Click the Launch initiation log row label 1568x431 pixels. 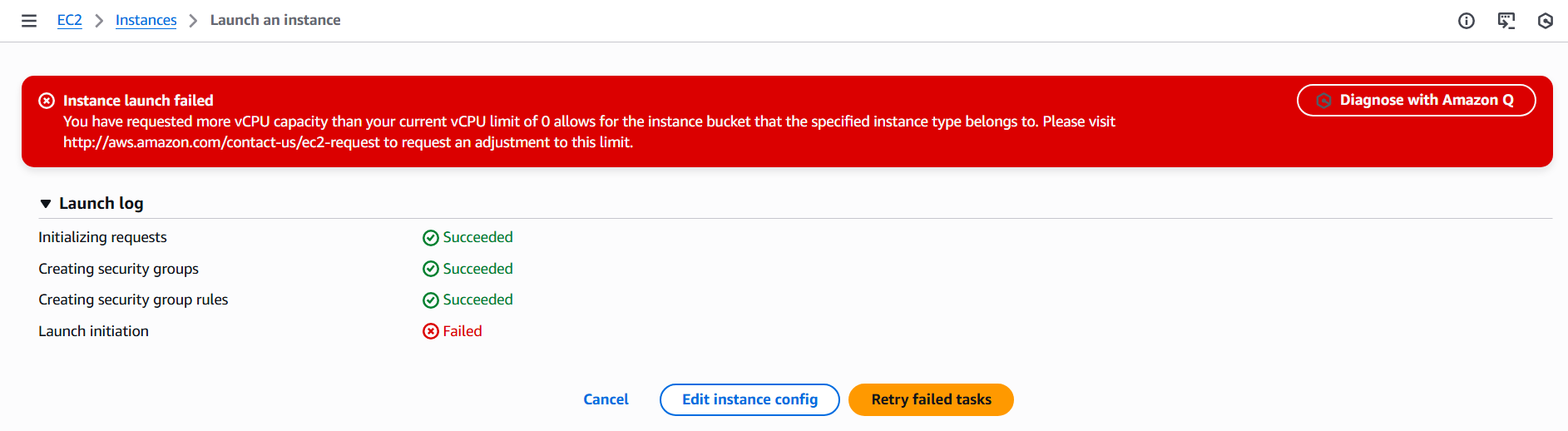point(93,331)
